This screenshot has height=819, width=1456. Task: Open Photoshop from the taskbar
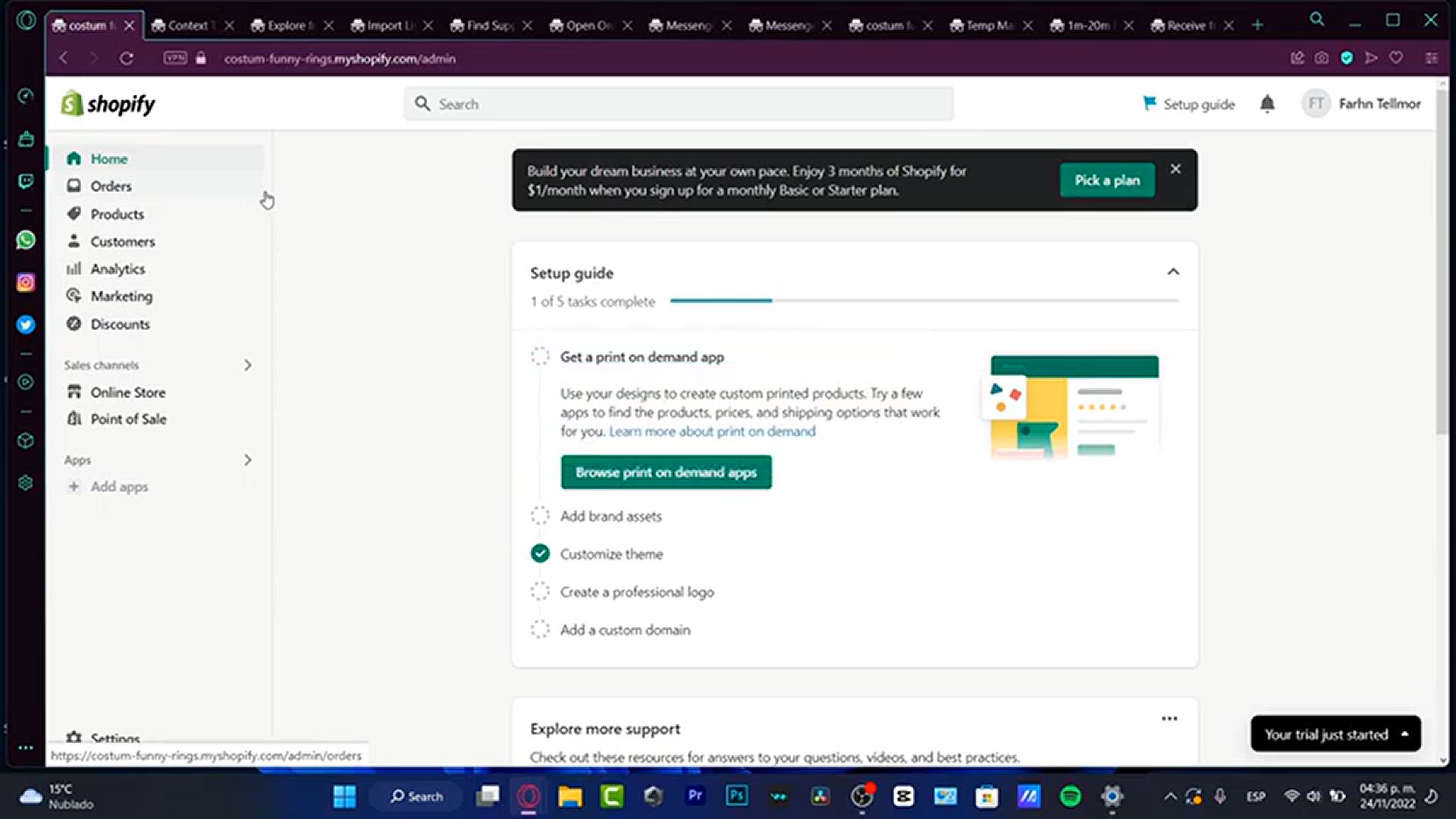pos(736,795)
